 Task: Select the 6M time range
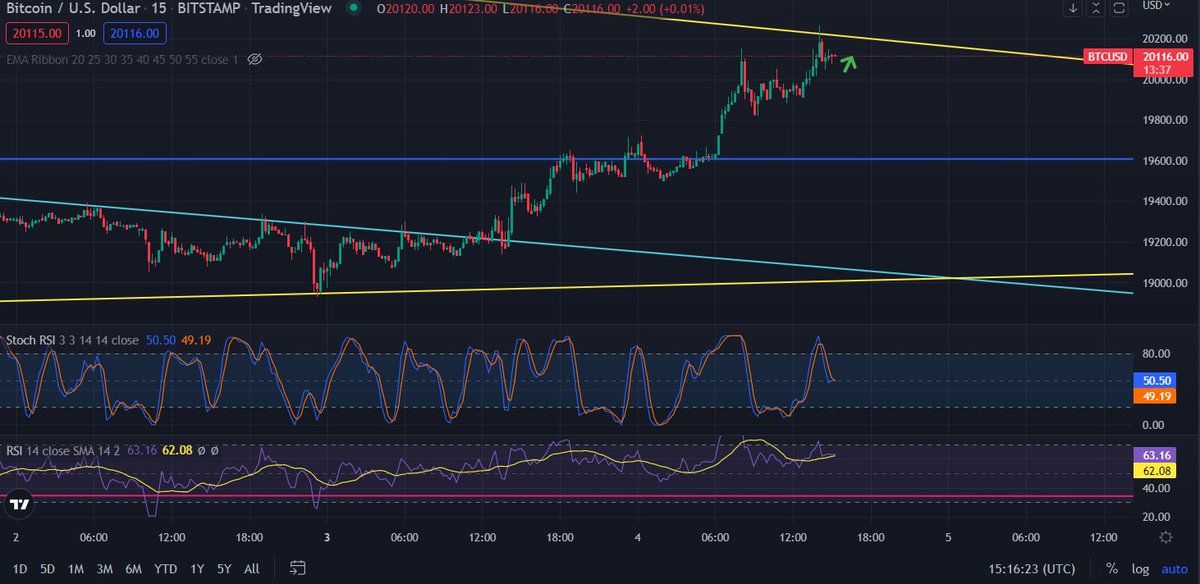tap(133, 569)
